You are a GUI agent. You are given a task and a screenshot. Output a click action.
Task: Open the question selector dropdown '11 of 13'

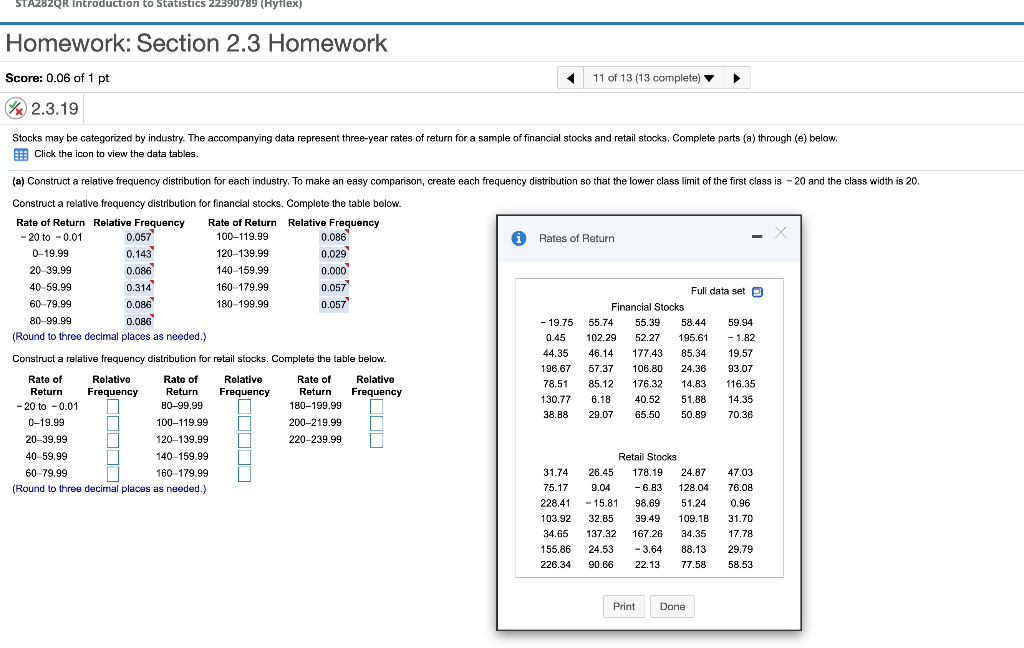653,78
